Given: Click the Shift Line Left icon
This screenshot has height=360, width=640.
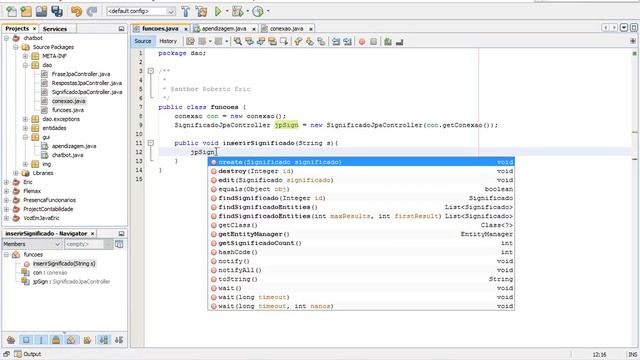Looking at the screenshot, I should [x=336, y=41].
